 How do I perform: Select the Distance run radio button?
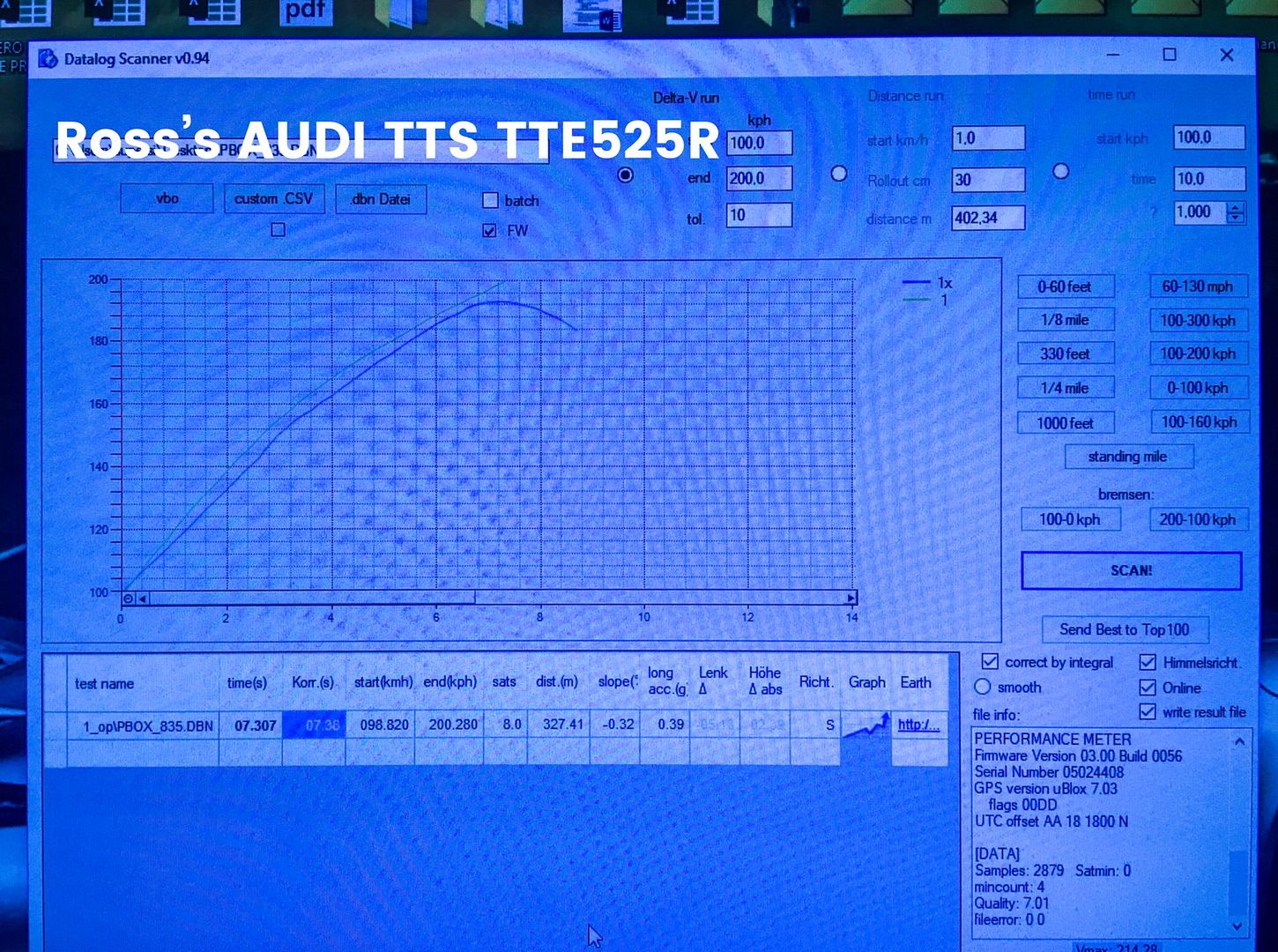click(839, 174)
